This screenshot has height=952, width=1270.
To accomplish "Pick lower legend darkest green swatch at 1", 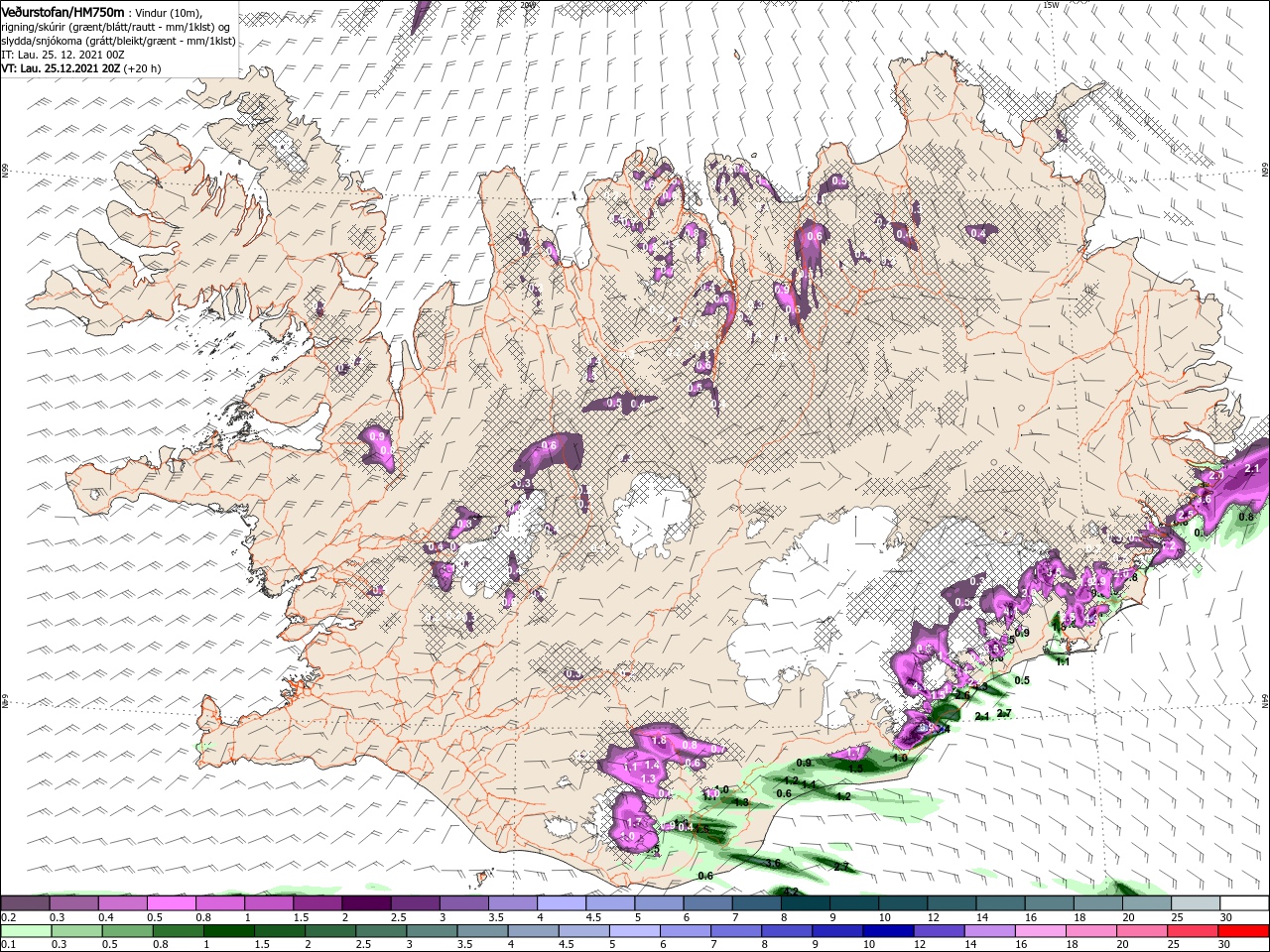I will click(228, 931).
